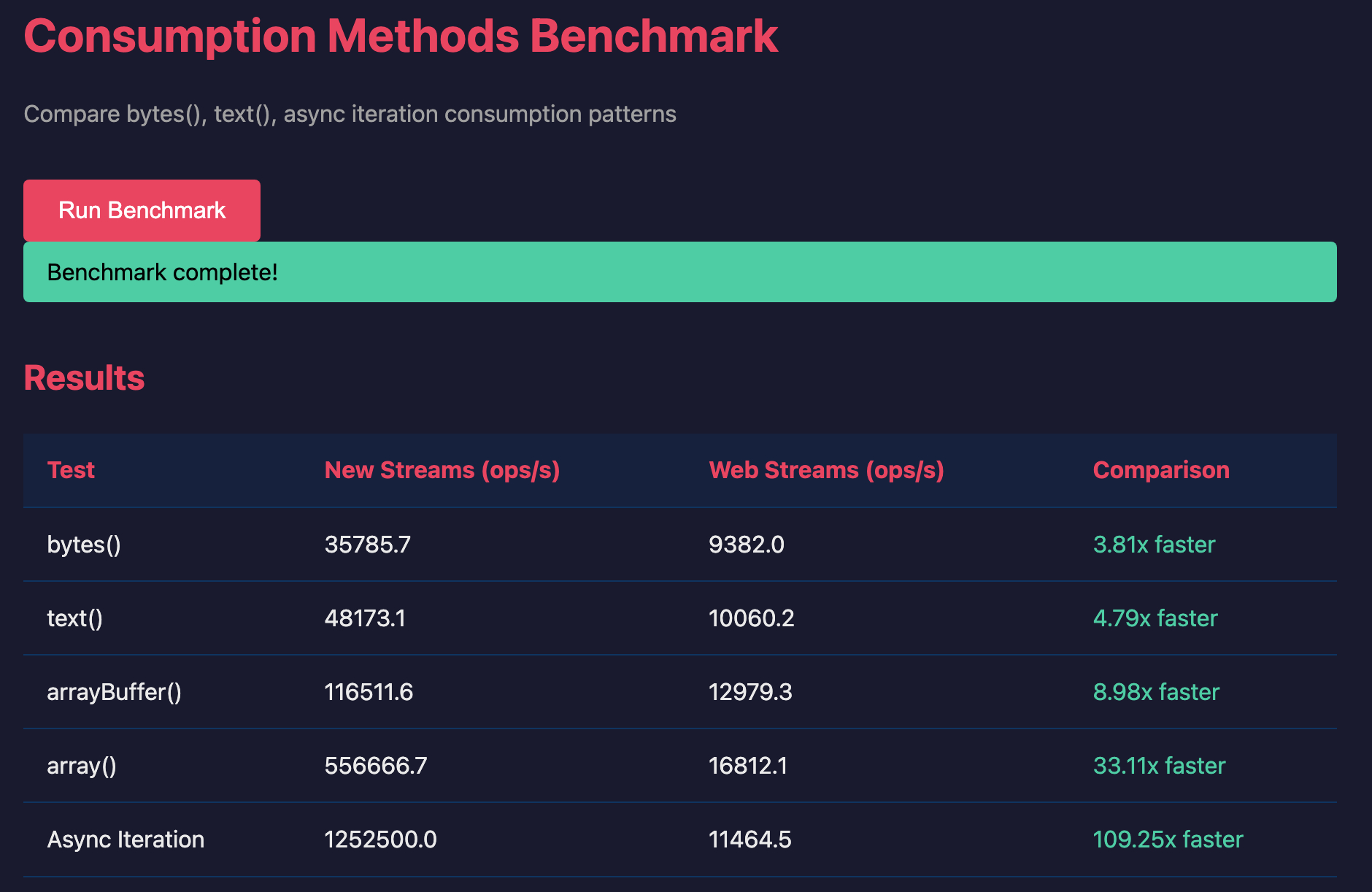Screen dimensions: 1372x892
Task: Select the Comparison column header
Action: (x=1160, y=470)
